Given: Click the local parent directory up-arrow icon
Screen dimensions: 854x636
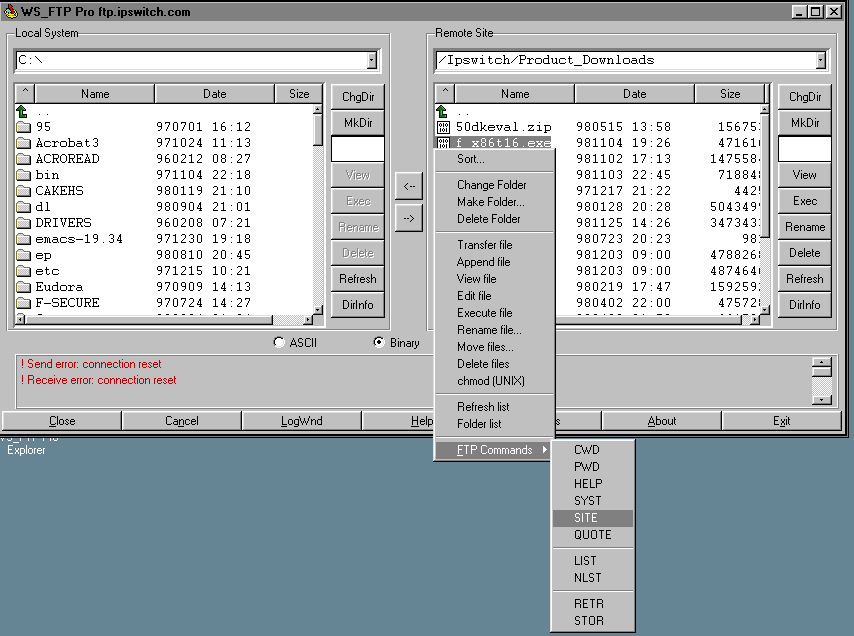Looking at the screenshot, I should (22, 112).
